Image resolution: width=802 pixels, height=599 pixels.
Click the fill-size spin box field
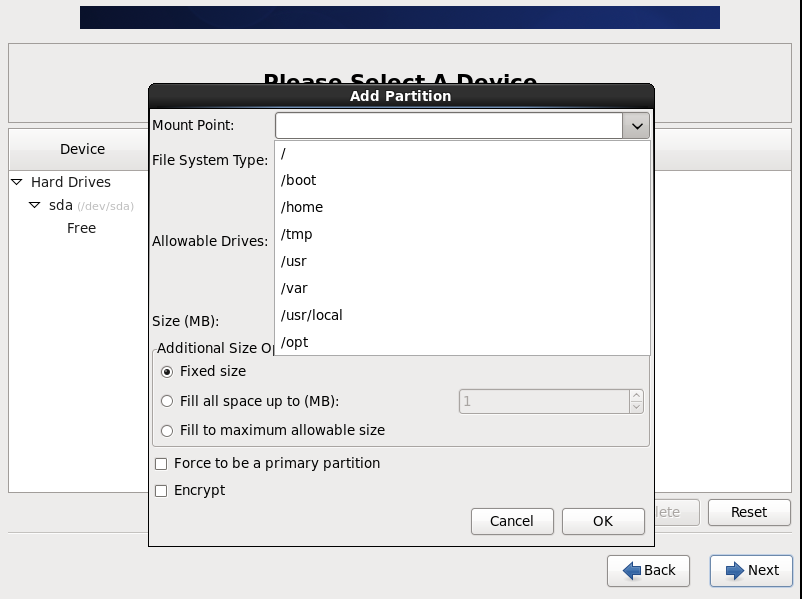tap(544, 402)
